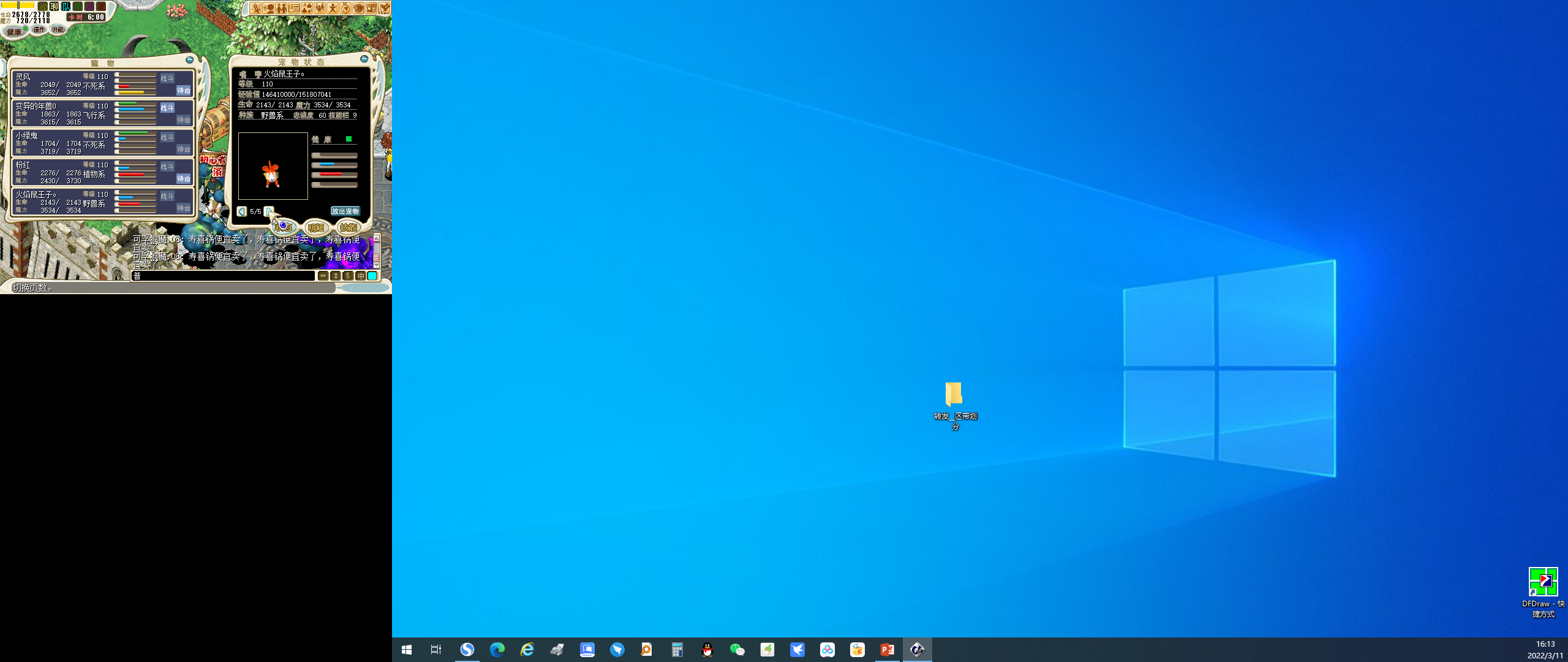Screen dimensions: 1568x662
Task: Switch to the 名 name card tab
Action: (x=78, y=6)
